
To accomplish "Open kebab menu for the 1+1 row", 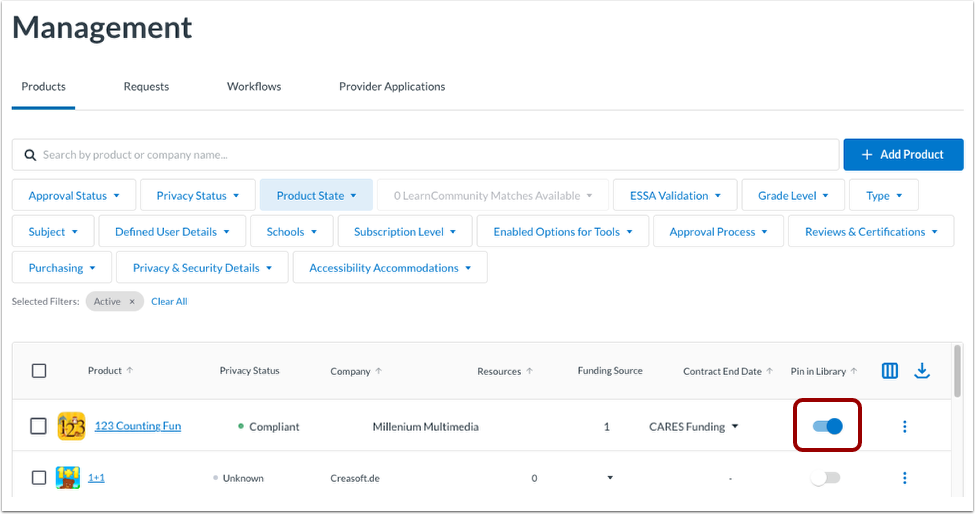I will [x=905, y=478].
